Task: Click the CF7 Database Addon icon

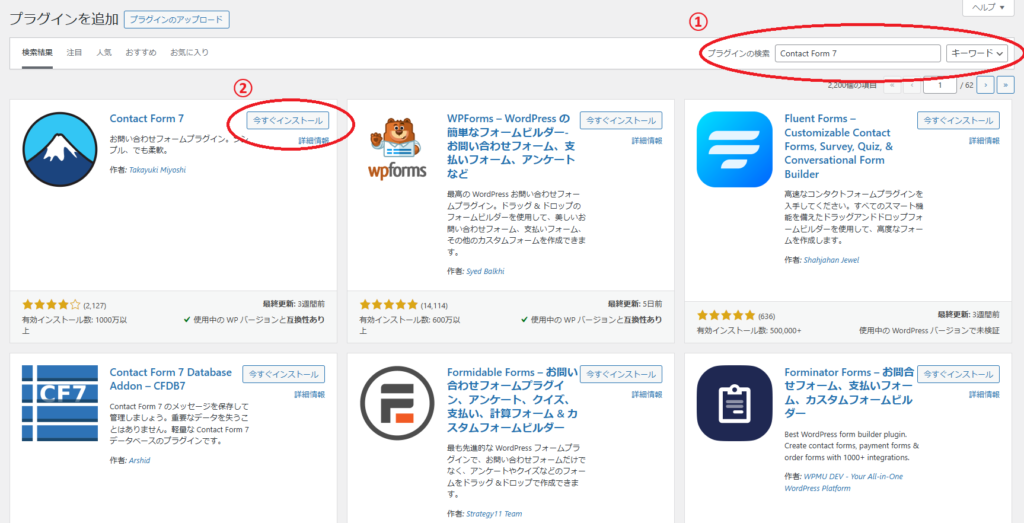Action: [x=59, y=403]
